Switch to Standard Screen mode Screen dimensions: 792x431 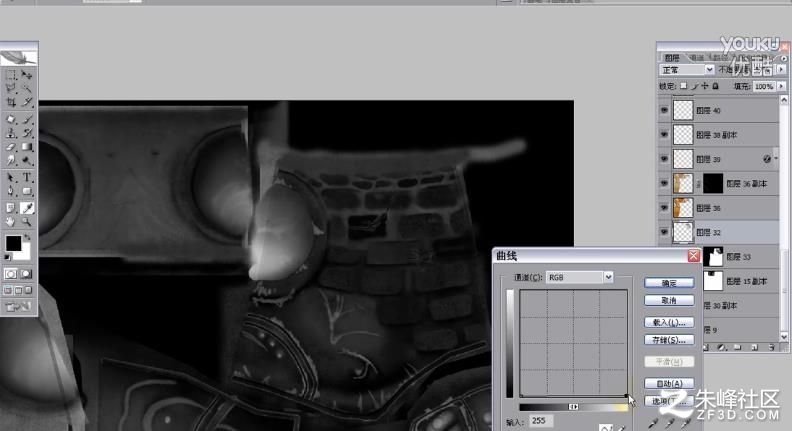[8, 291]
